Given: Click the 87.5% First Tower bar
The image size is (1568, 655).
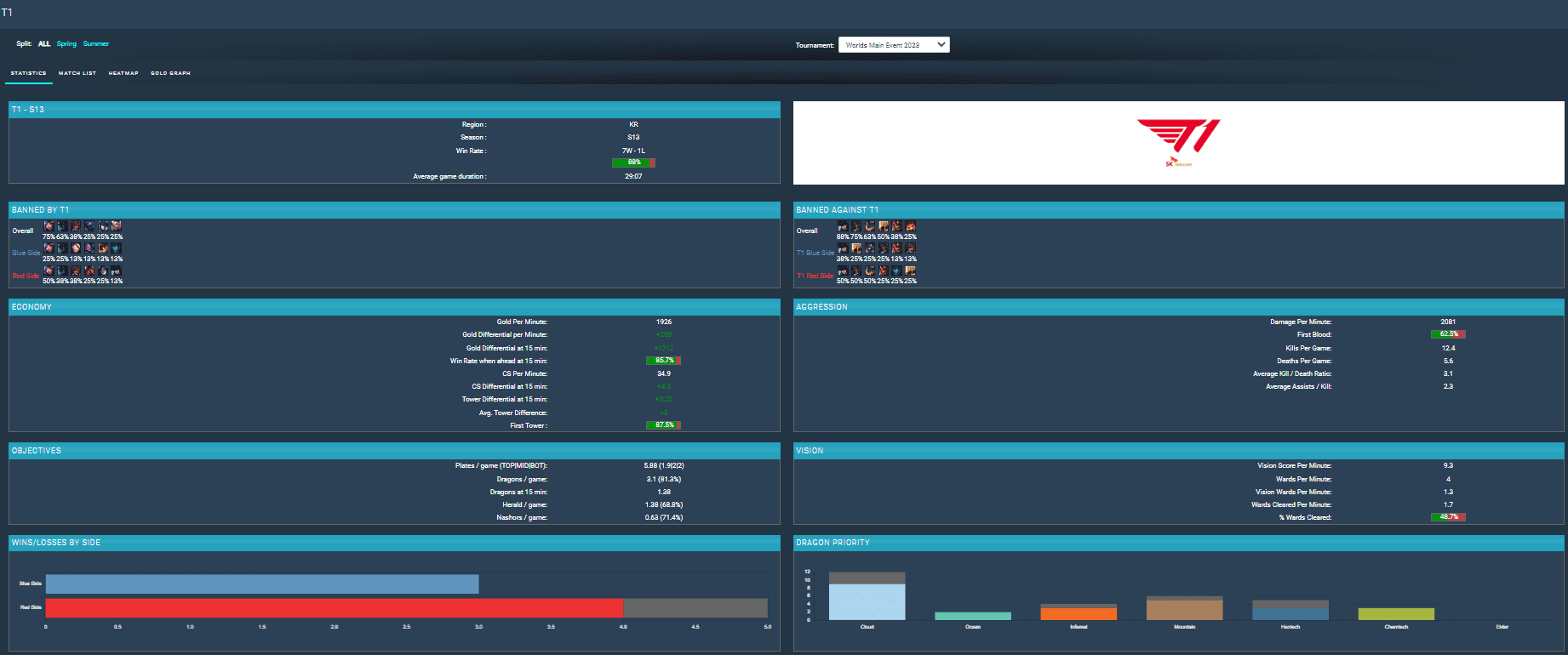Looking at the screenshot, I should [664, 425].
